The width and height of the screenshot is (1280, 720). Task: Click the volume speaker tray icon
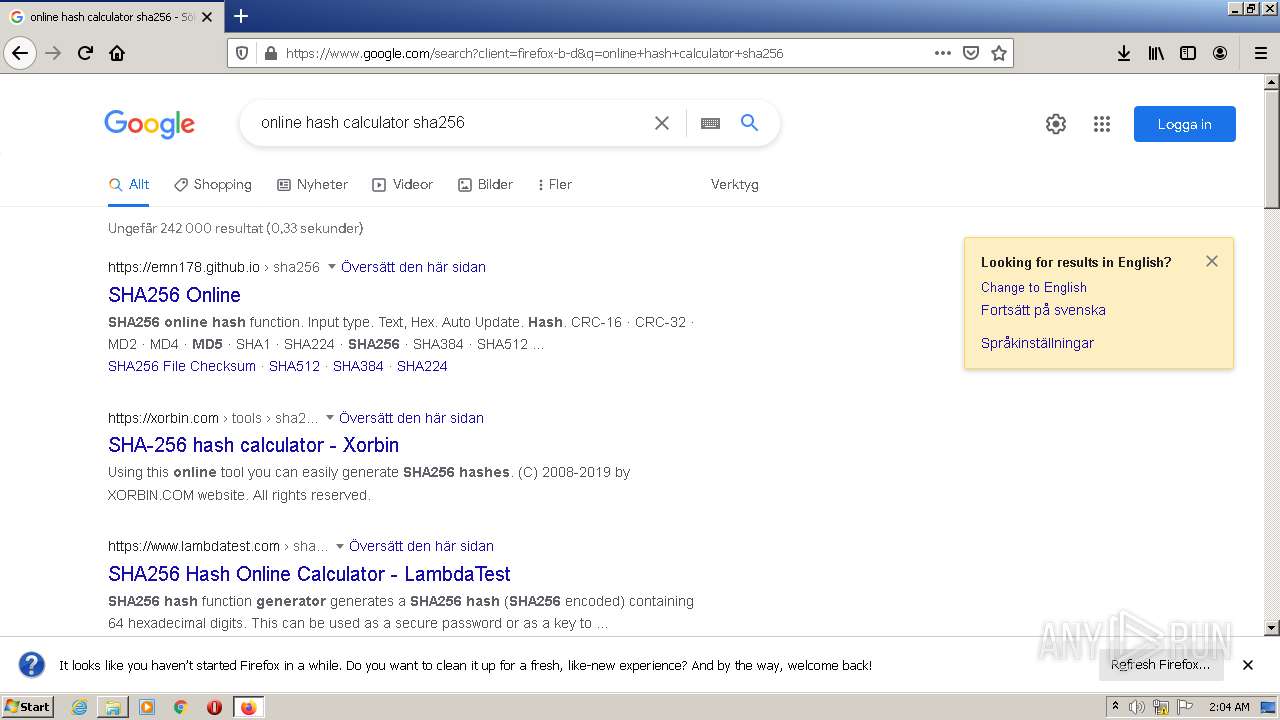[x=1137, y=707]
